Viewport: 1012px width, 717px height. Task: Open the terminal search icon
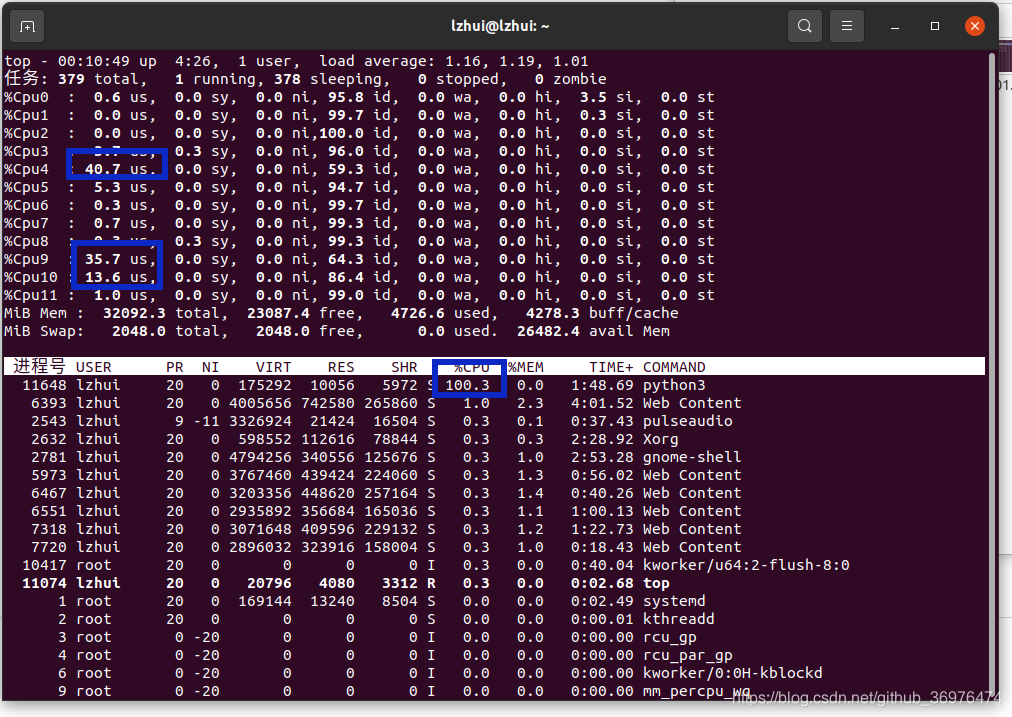coord(804,26)
